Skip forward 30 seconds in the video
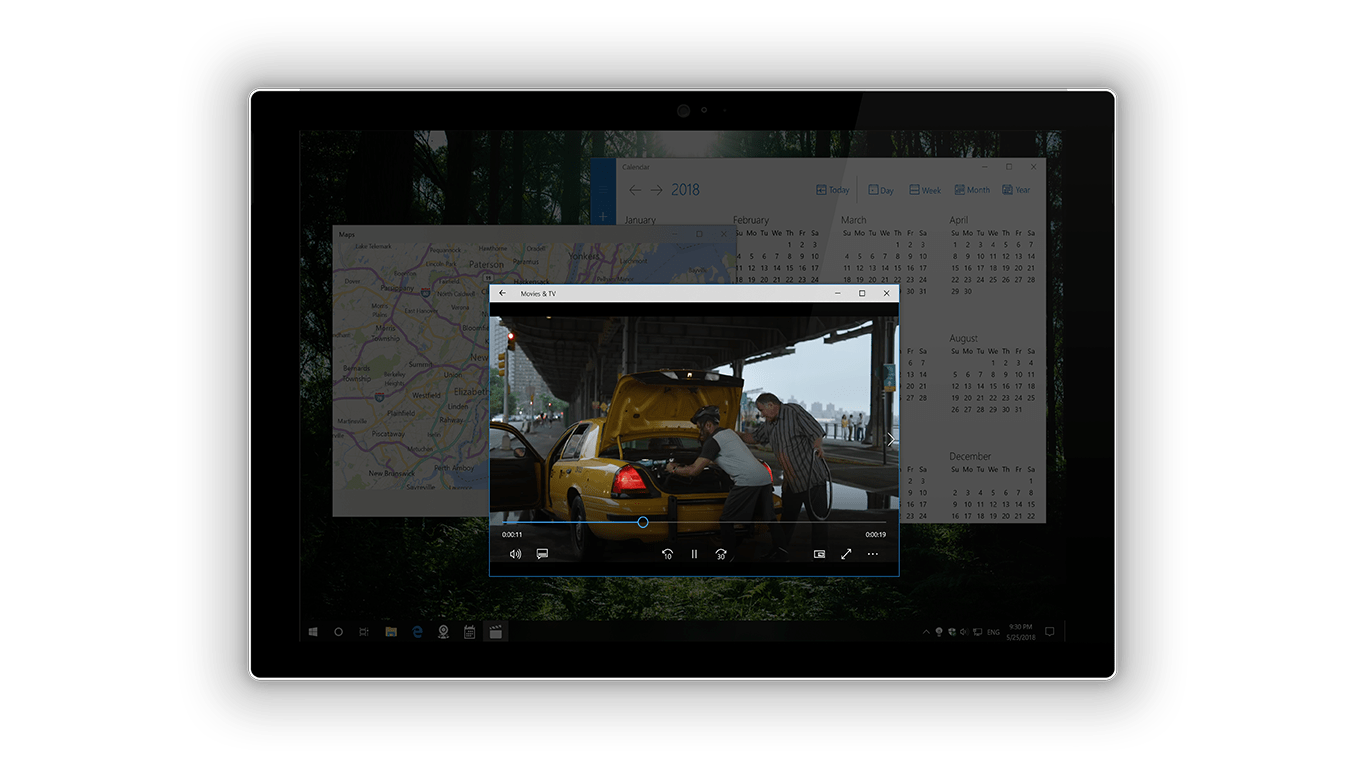This screenshot has width=1366, height=768. click(x=720, y=554)
